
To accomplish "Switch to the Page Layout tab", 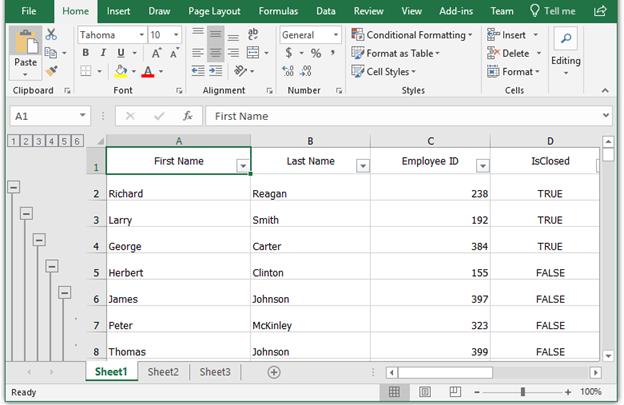I will 214,11.
